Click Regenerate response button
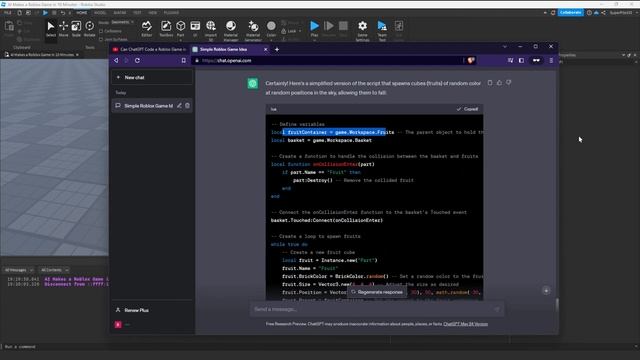This screenshot has width=640, height=360. tap(377, 292)
